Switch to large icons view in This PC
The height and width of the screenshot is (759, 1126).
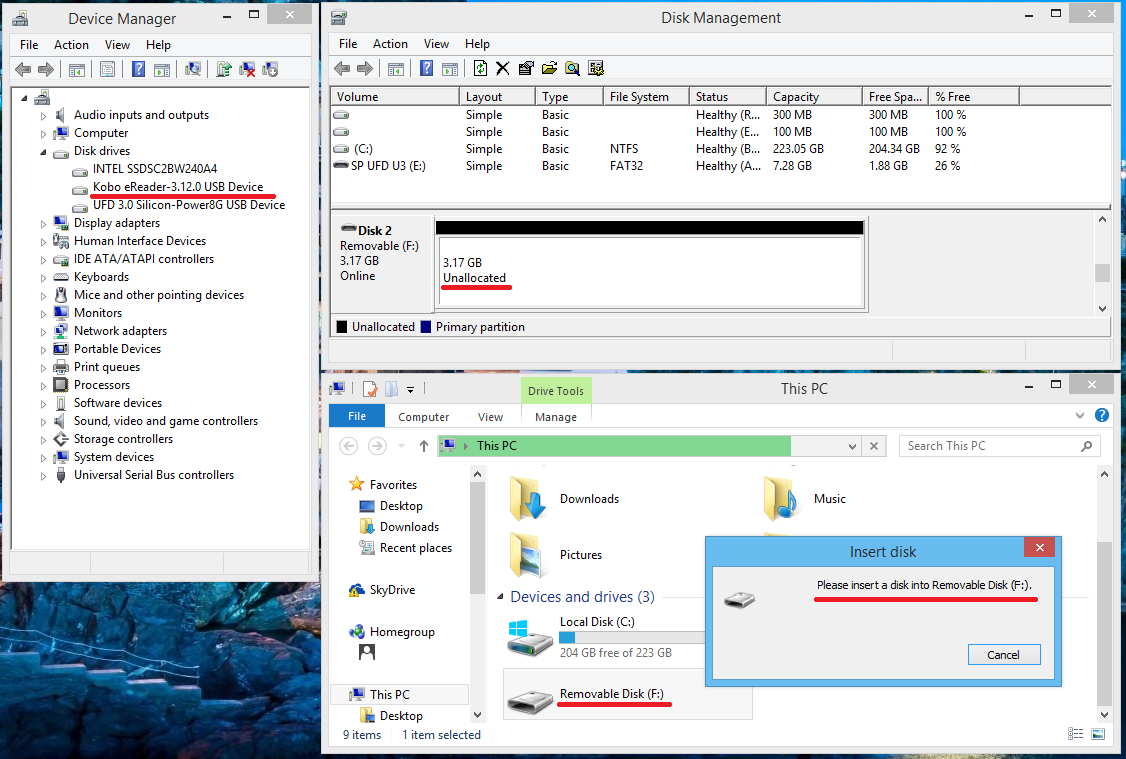coord(1098,734)
